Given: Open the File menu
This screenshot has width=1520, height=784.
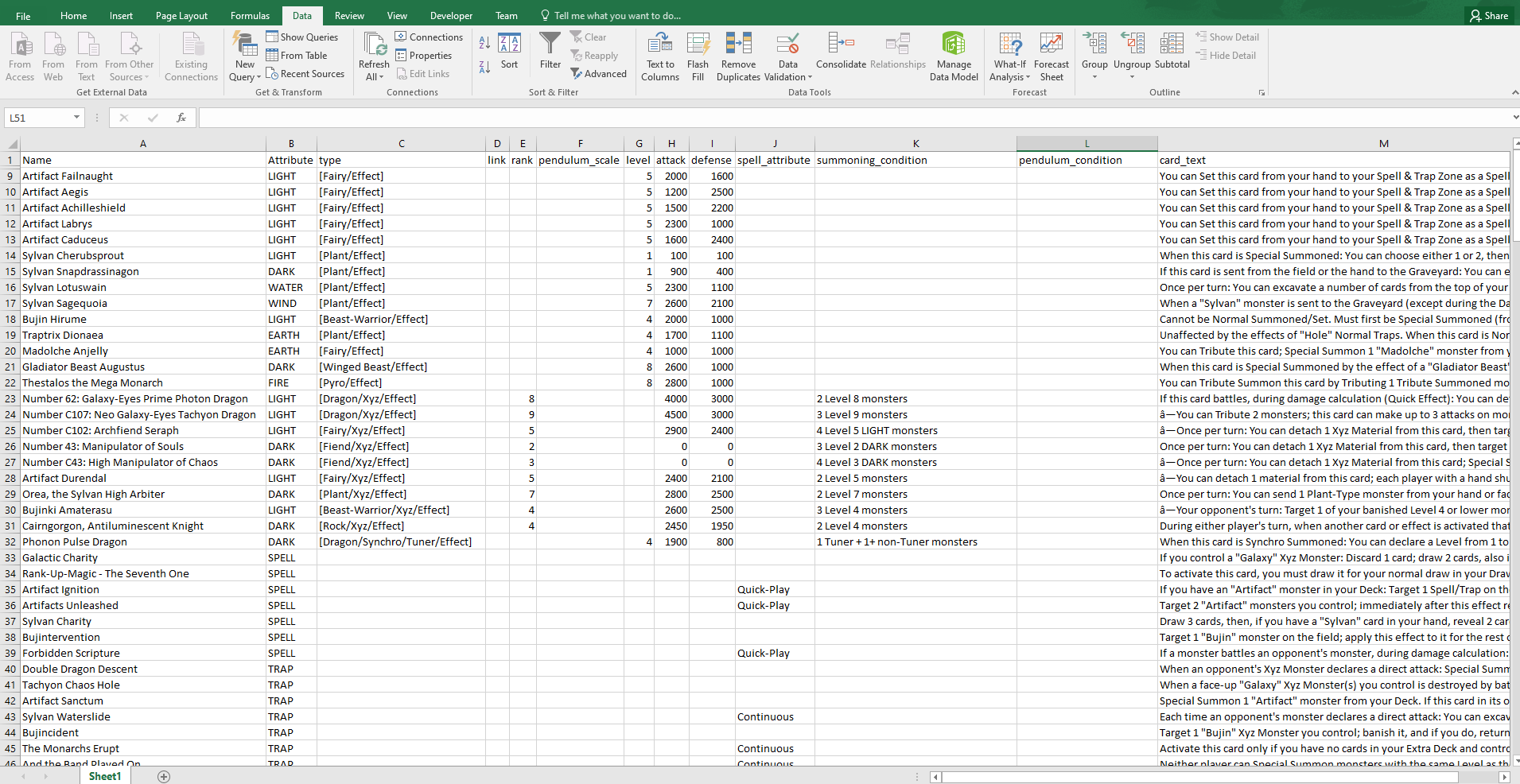Looking at the screenshot, I should tap(23, 16).
